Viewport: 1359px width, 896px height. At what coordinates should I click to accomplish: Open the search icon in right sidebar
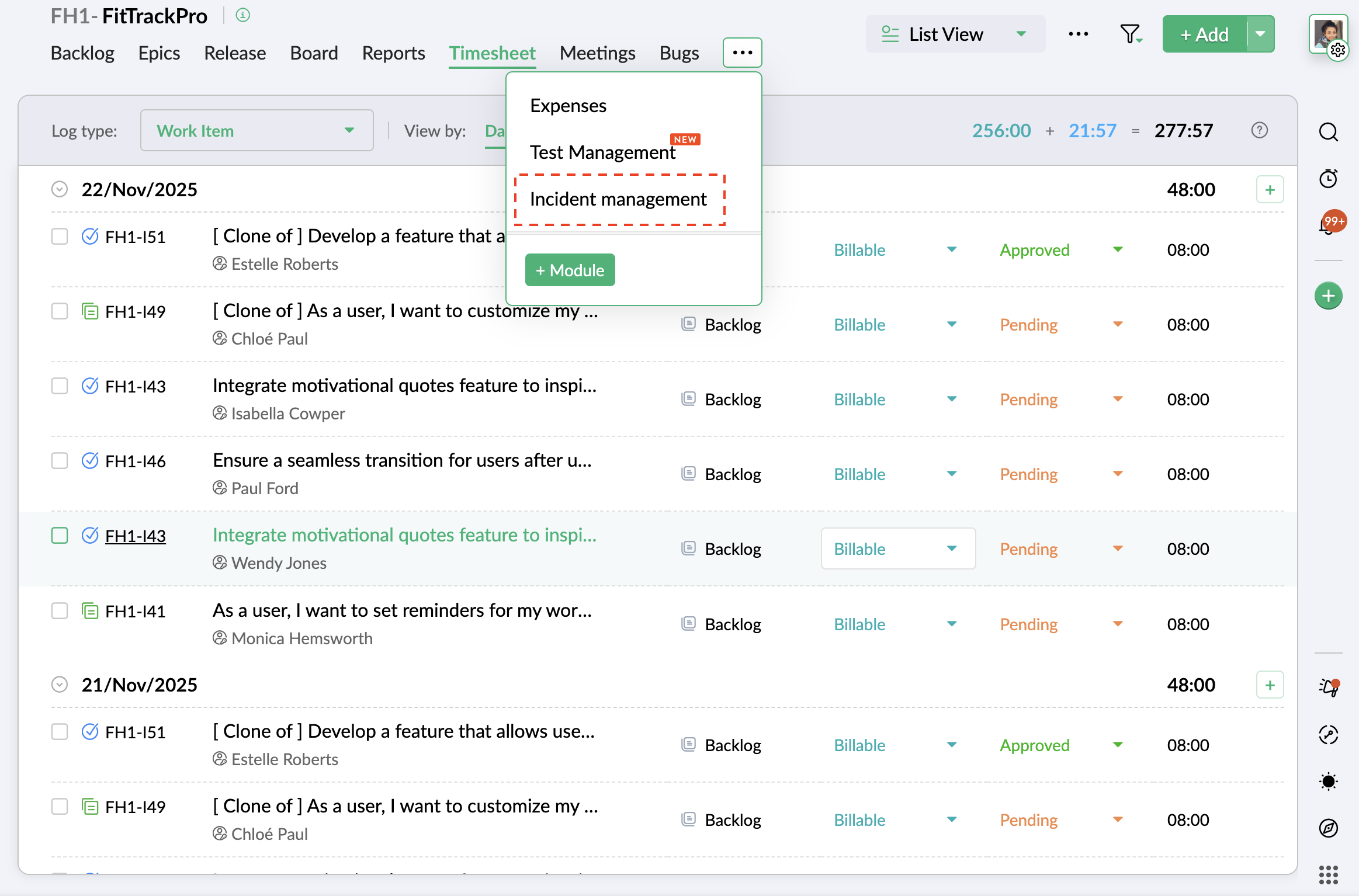1329,132
